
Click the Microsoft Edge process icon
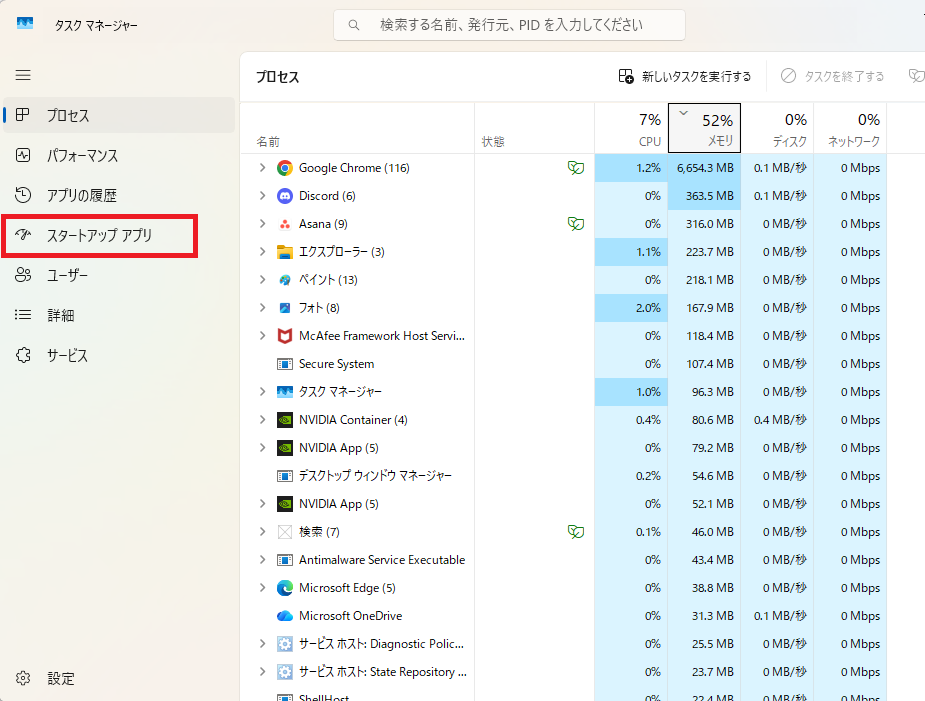coord(284,588)
